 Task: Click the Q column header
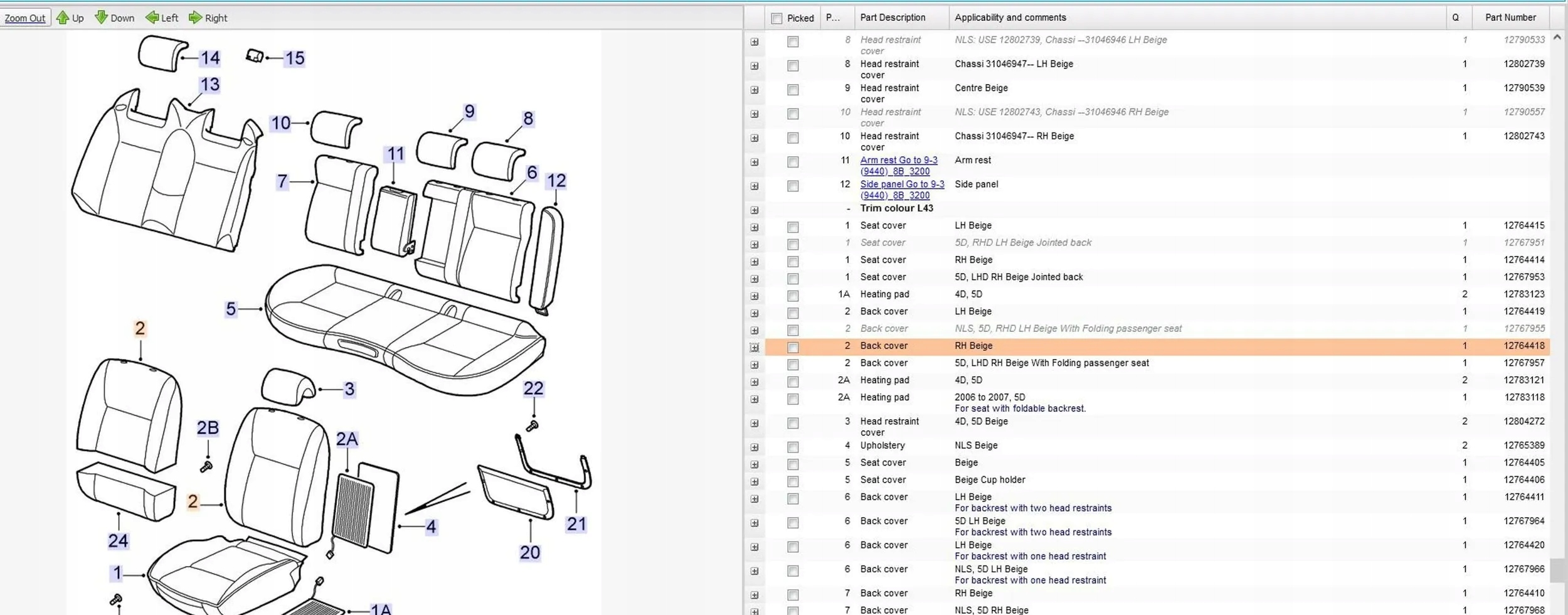[1458, 18]
